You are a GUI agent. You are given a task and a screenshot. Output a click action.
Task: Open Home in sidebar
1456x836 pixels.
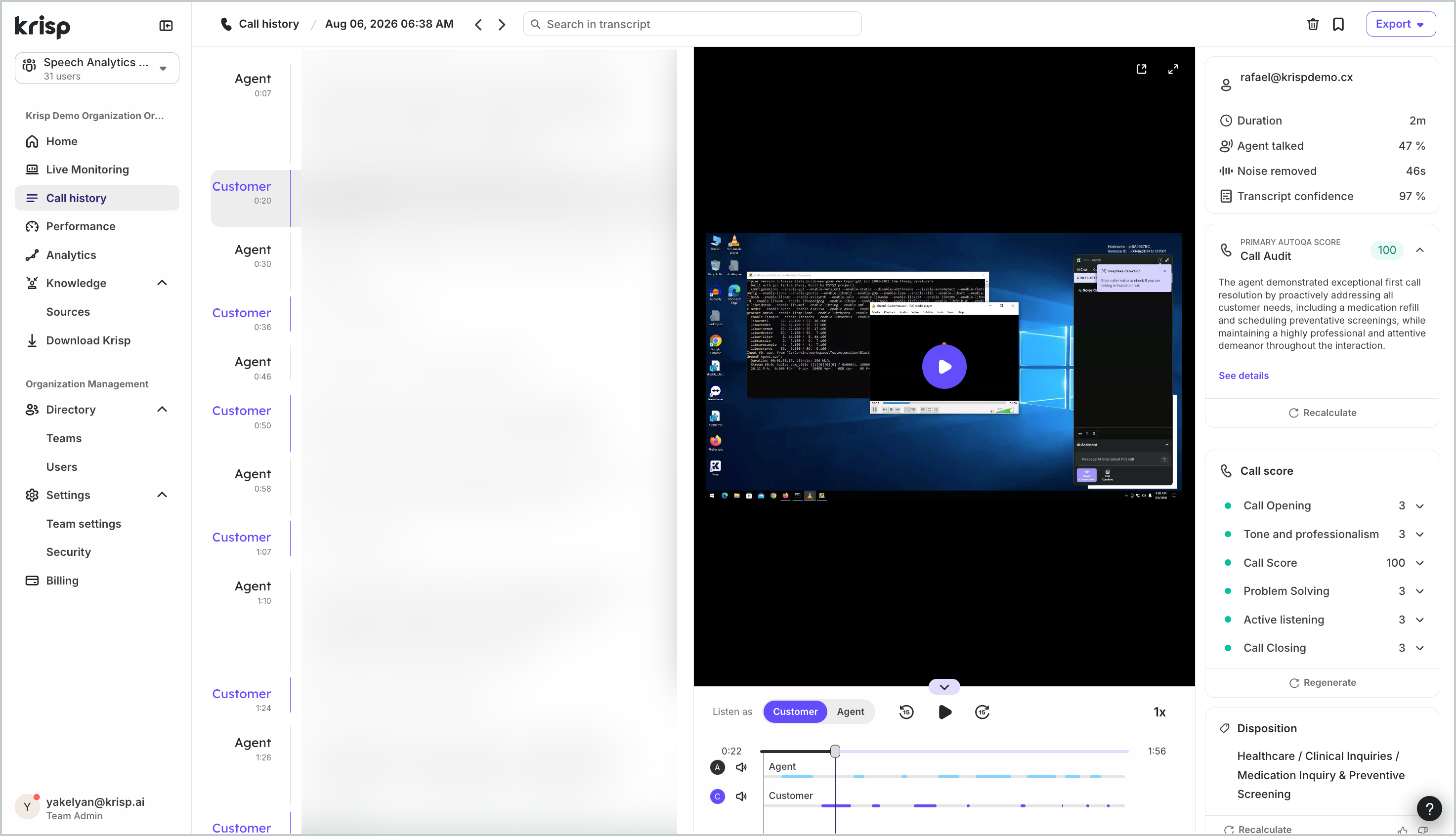96,141
